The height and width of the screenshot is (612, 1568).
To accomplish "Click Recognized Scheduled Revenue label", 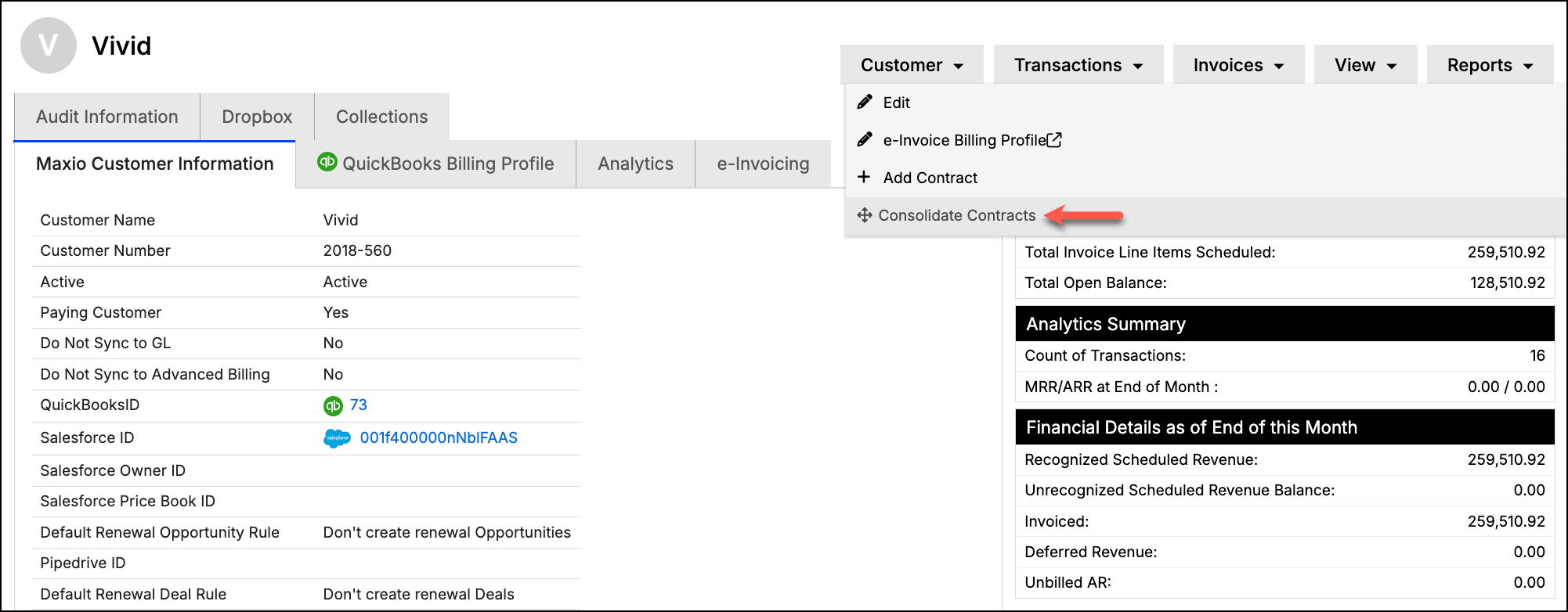I will (1141, 459).
